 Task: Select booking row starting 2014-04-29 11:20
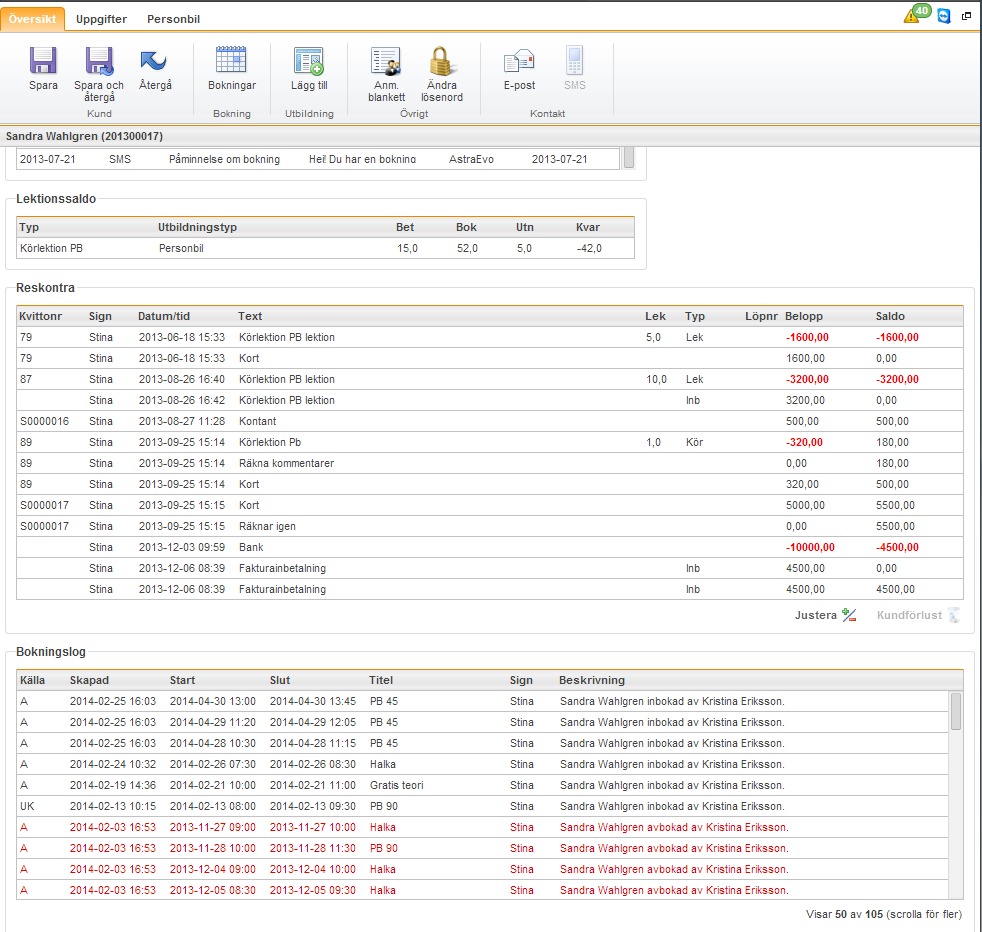point(482,722)
